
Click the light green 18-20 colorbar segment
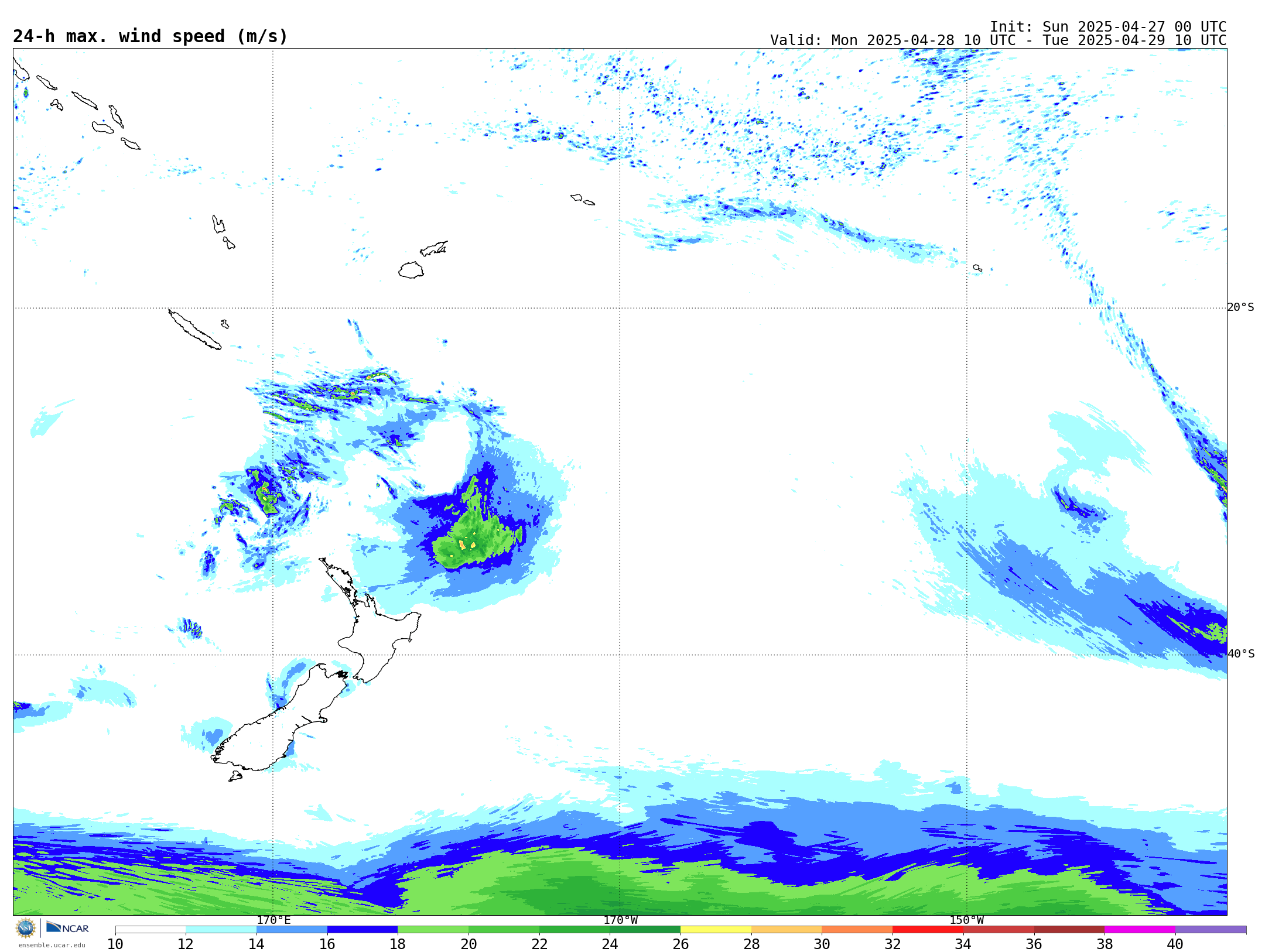click(x=433, y=929)
